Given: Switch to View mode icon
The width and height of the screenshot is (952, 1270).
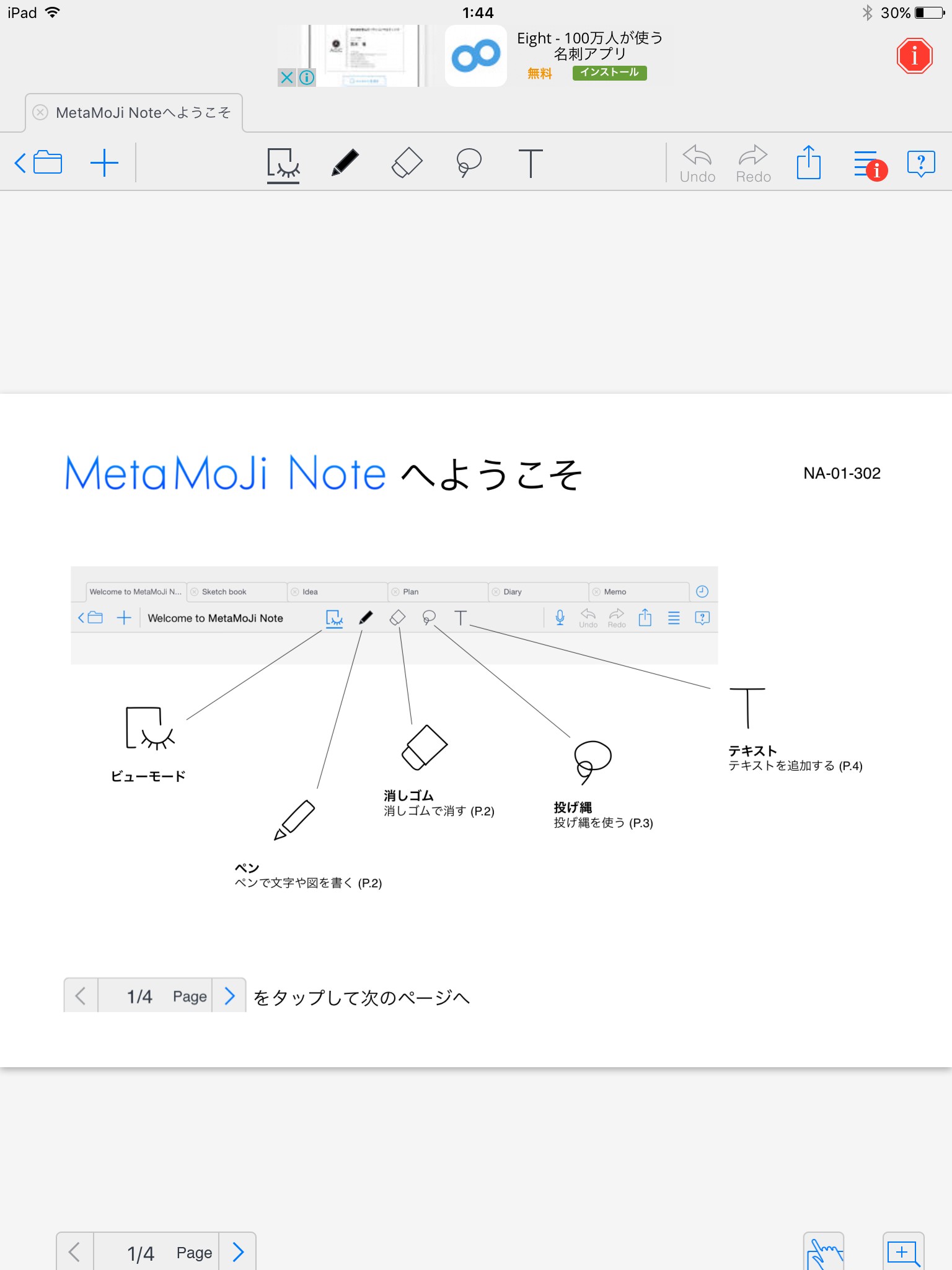Looking at the screenshot, I should coord(283,164).
